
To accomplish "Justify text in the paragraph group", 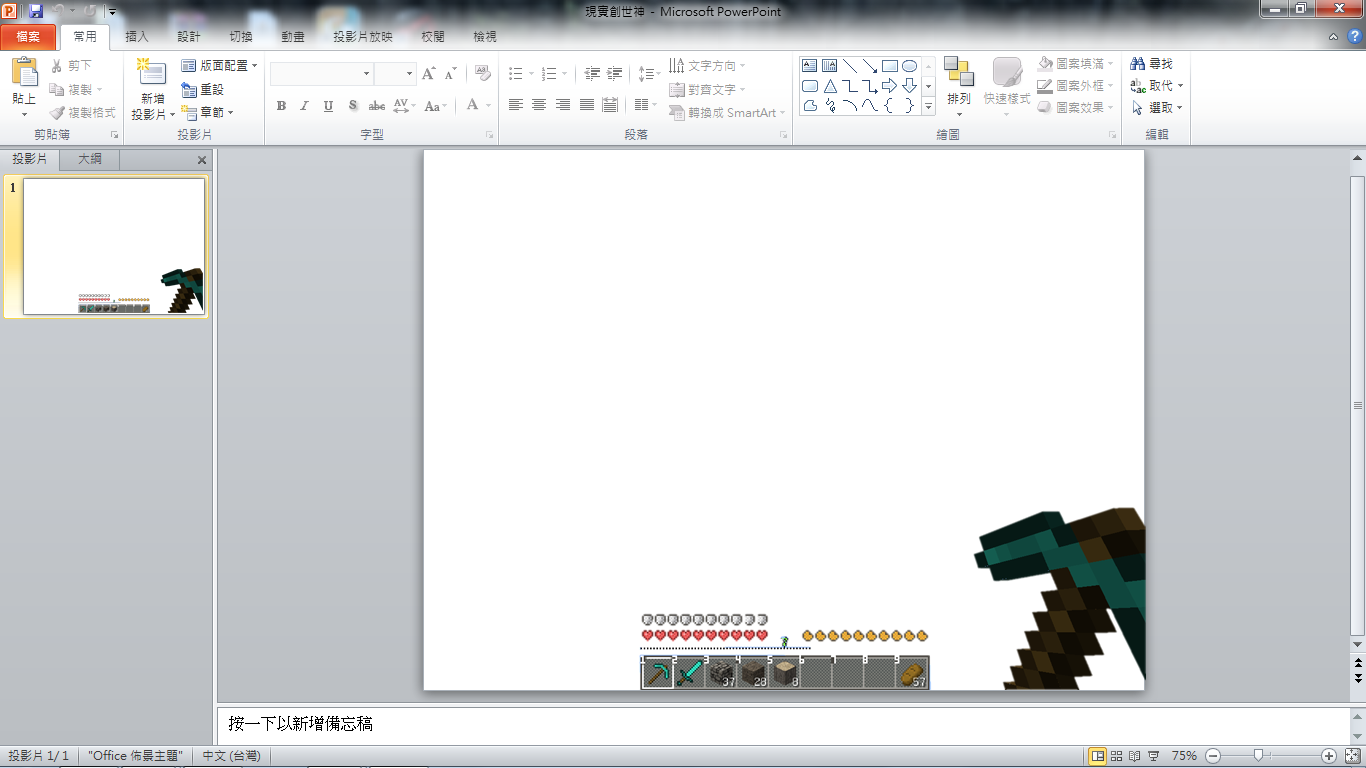I will (x=587, y=105).
